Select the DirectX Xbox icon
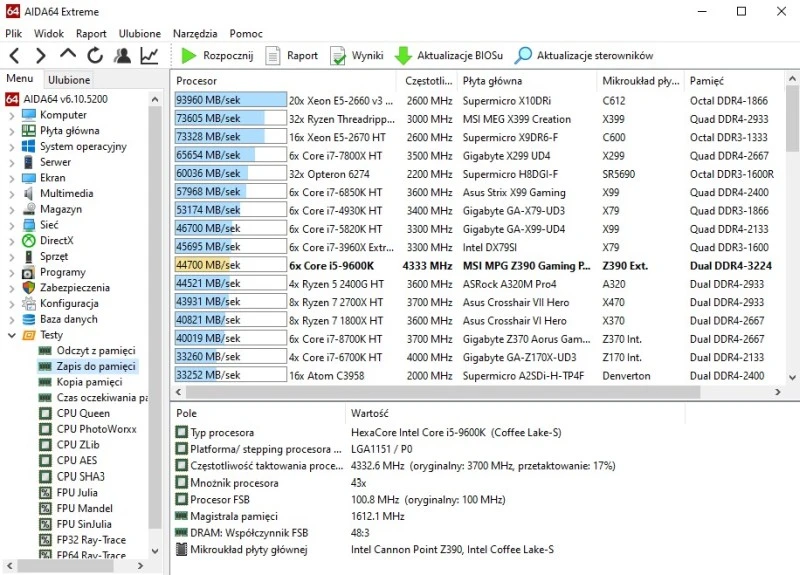The width and height of the screenshot is (800, 575). [29, 240]
